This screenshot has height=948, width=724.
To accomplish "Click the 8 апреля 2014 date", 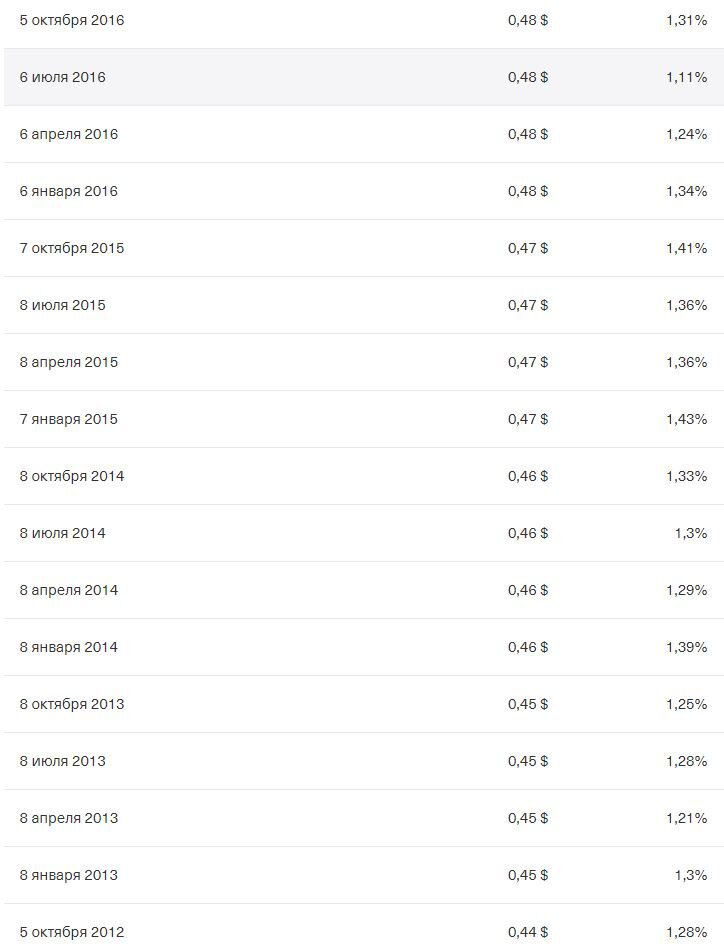I will [x=68, y=590].
